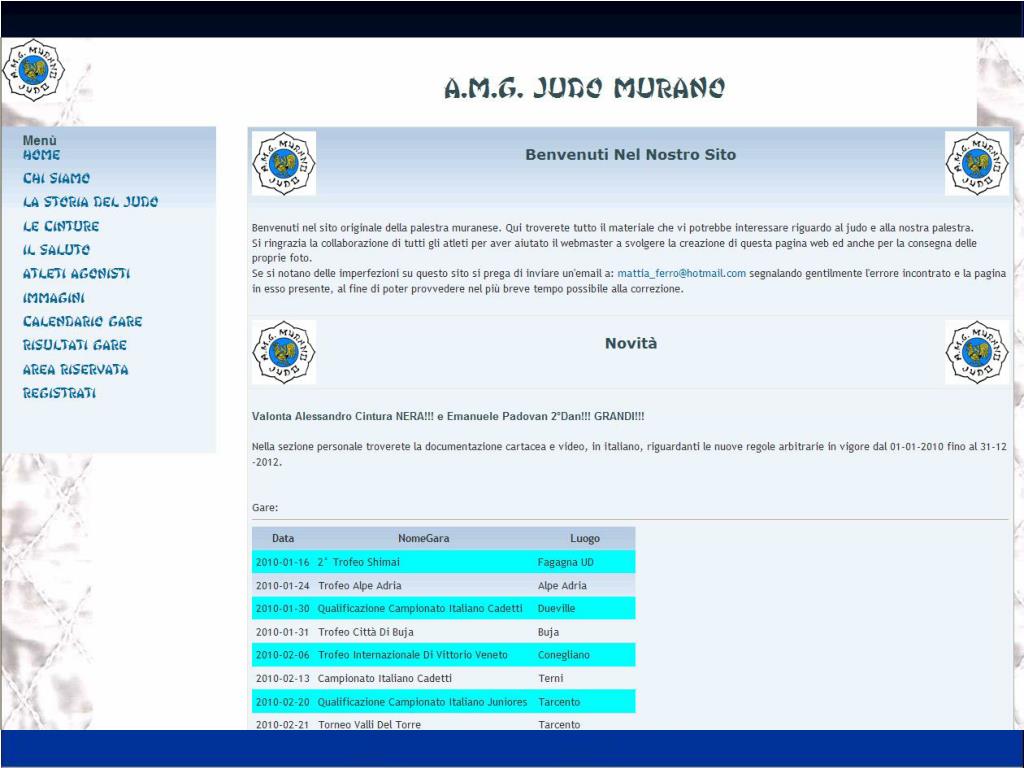
Task: Click the 'Conegliano' location cell
Action: coord(564,654)
